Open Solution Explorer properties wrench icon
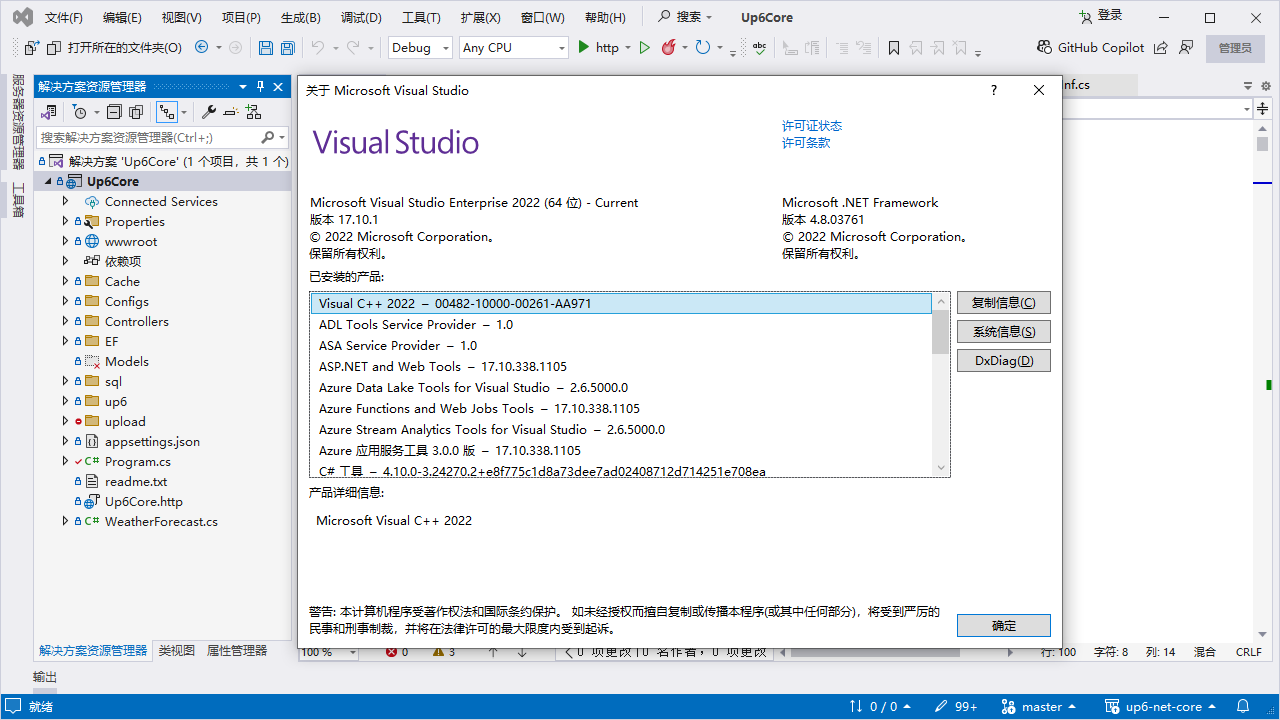Viewport: 1280px width, 720px height. click(210, 112)
